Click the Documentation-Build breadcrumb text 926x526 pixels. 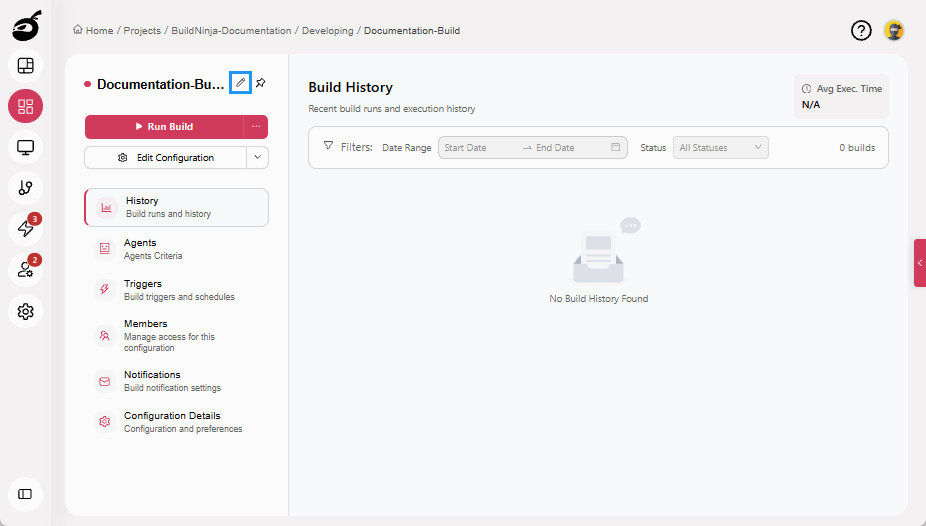412,31
